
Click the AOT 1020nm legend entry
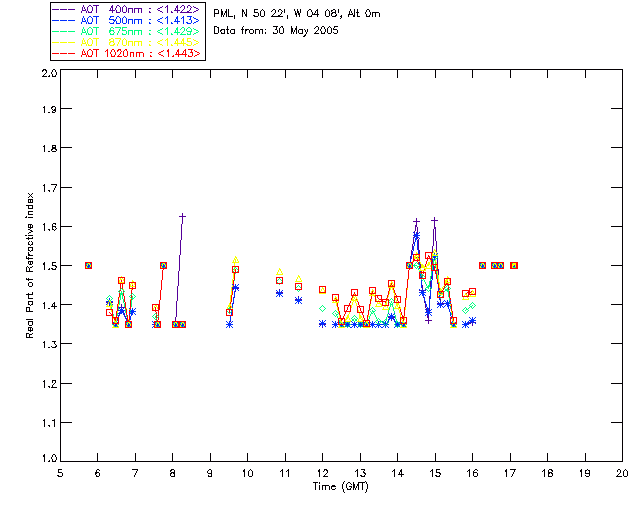click(x=127, y=53)
